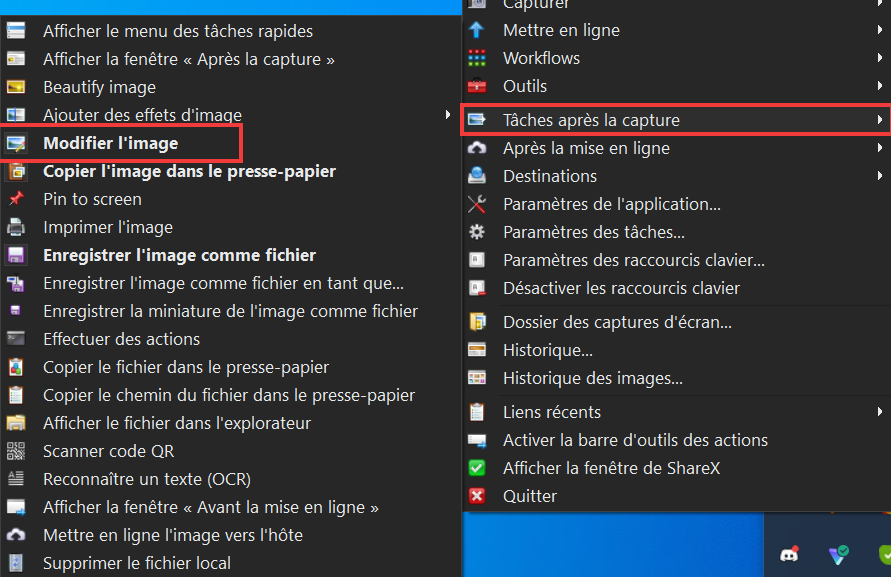Expand Ajouter des effets d'image submenu arrow
The height and width of the screenshot is (577, 891).
(x=448, y=115)
